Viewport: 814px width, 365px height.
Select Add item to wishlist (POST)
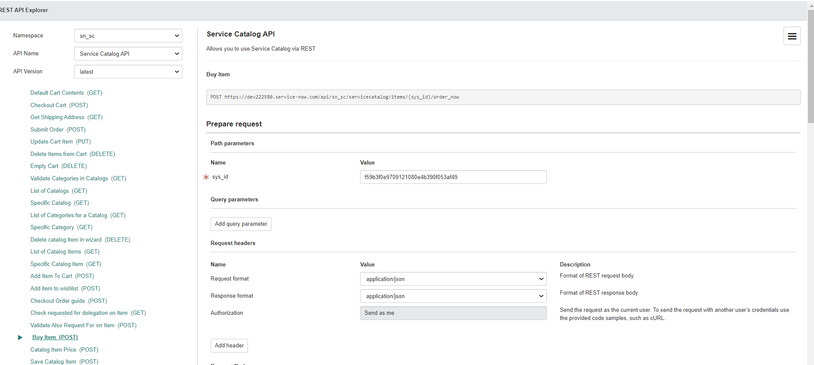point(65,289)
